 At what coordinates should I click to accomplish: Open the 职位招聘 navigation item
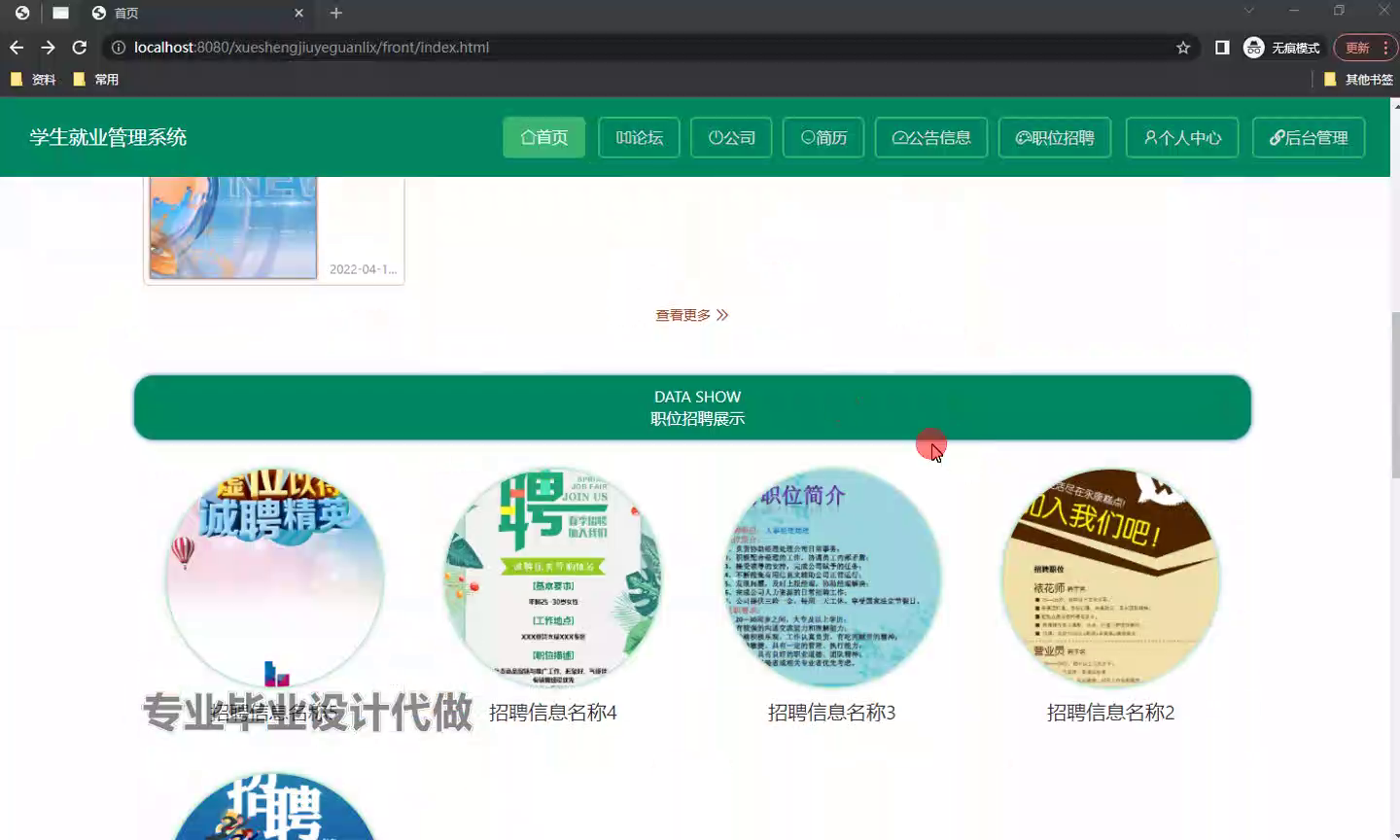[1055, 137]
